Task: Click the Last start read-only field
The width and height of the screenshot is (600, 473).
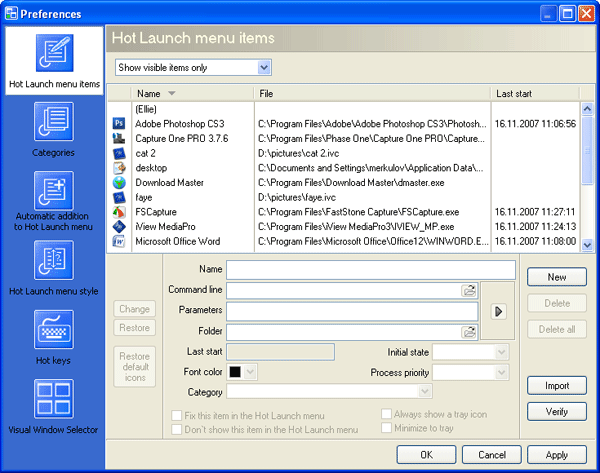Action: [x=280, y=352]
